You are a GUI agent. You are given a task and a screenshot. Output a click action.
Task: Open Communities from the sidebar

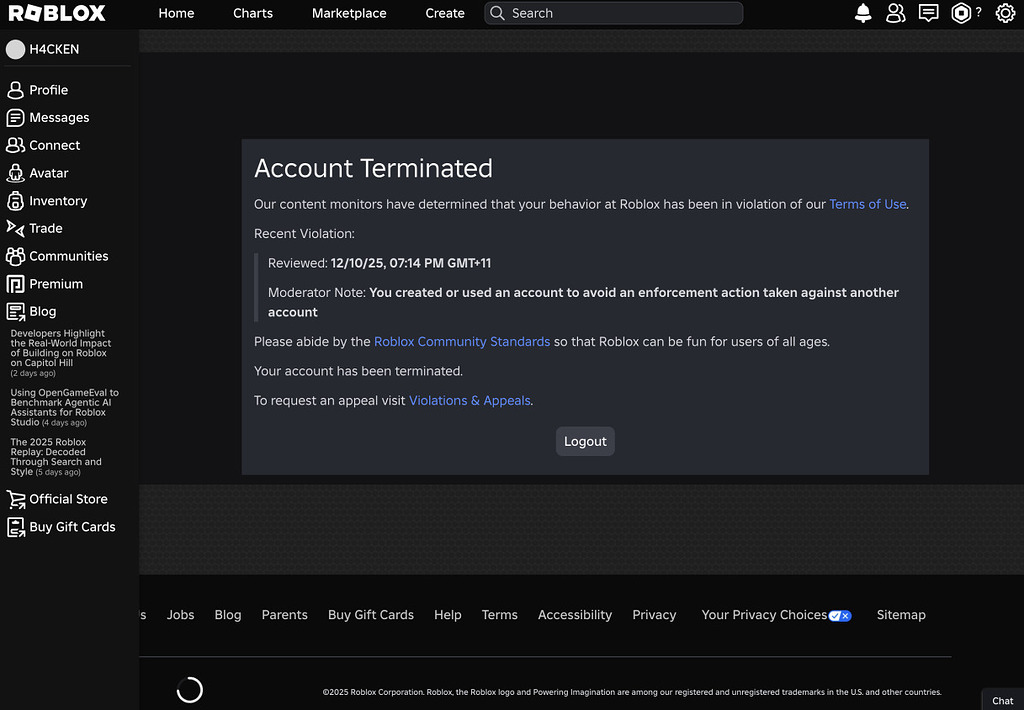coord(66,256)
